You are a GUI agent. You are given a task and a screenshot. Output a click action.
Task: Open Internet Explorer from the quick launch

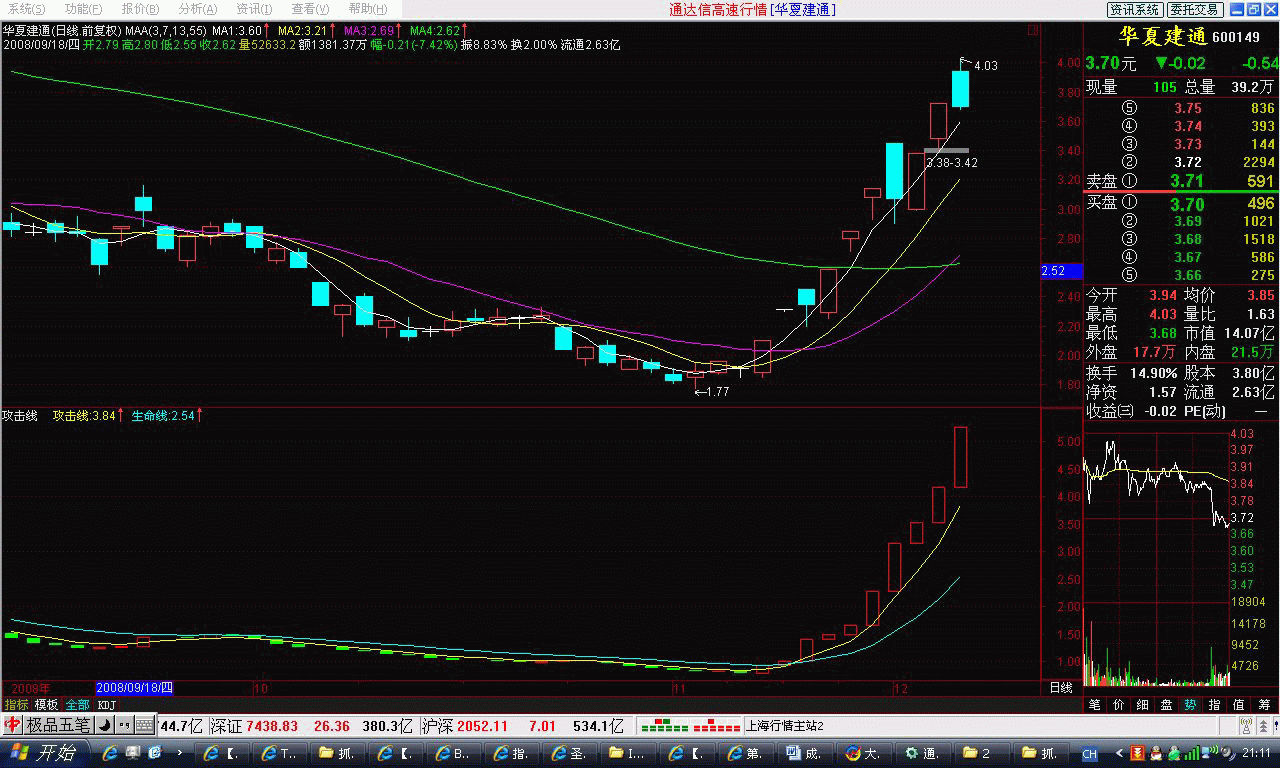110,753
